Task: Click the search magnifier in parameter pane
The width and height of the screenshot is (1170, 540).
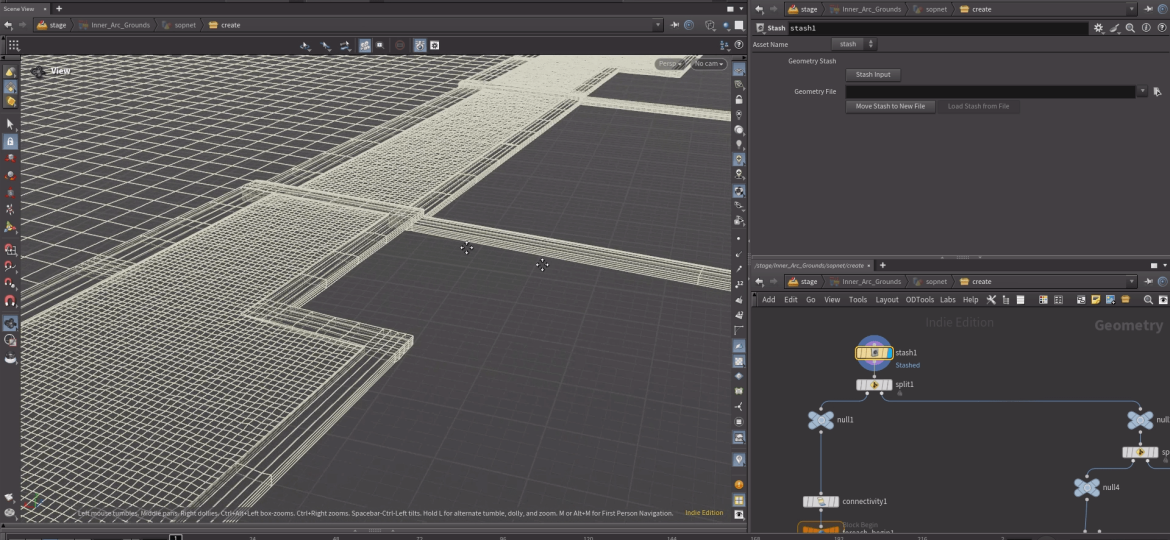Action: click(1130, 29)
